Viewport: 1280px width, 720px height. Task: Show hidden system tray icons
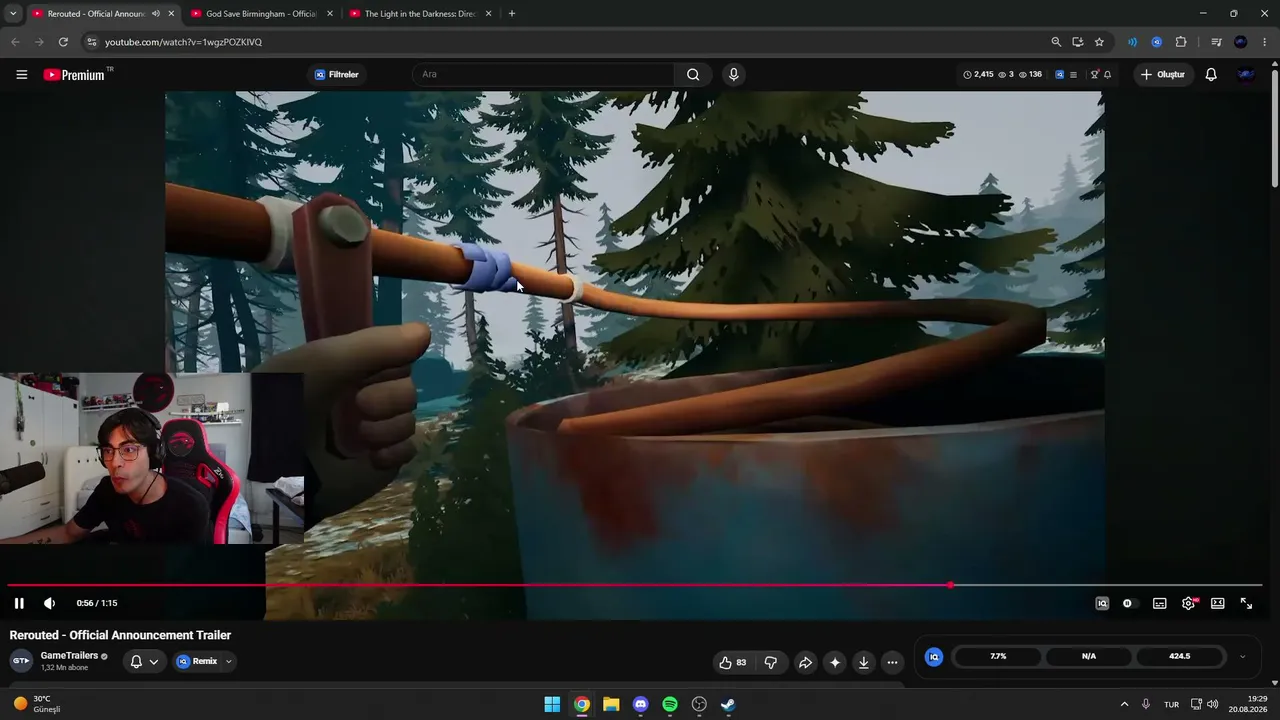[1124, 704]
